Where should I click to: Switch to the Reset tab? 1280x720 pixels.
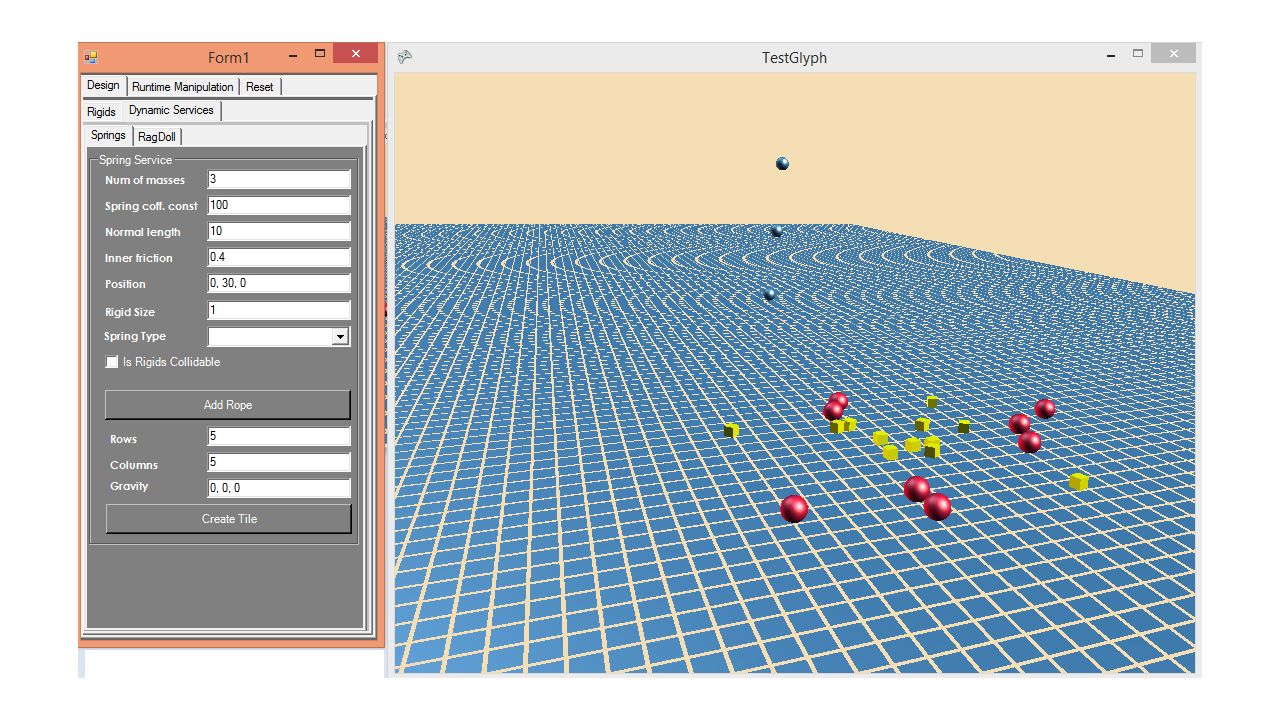click(260, 86)
